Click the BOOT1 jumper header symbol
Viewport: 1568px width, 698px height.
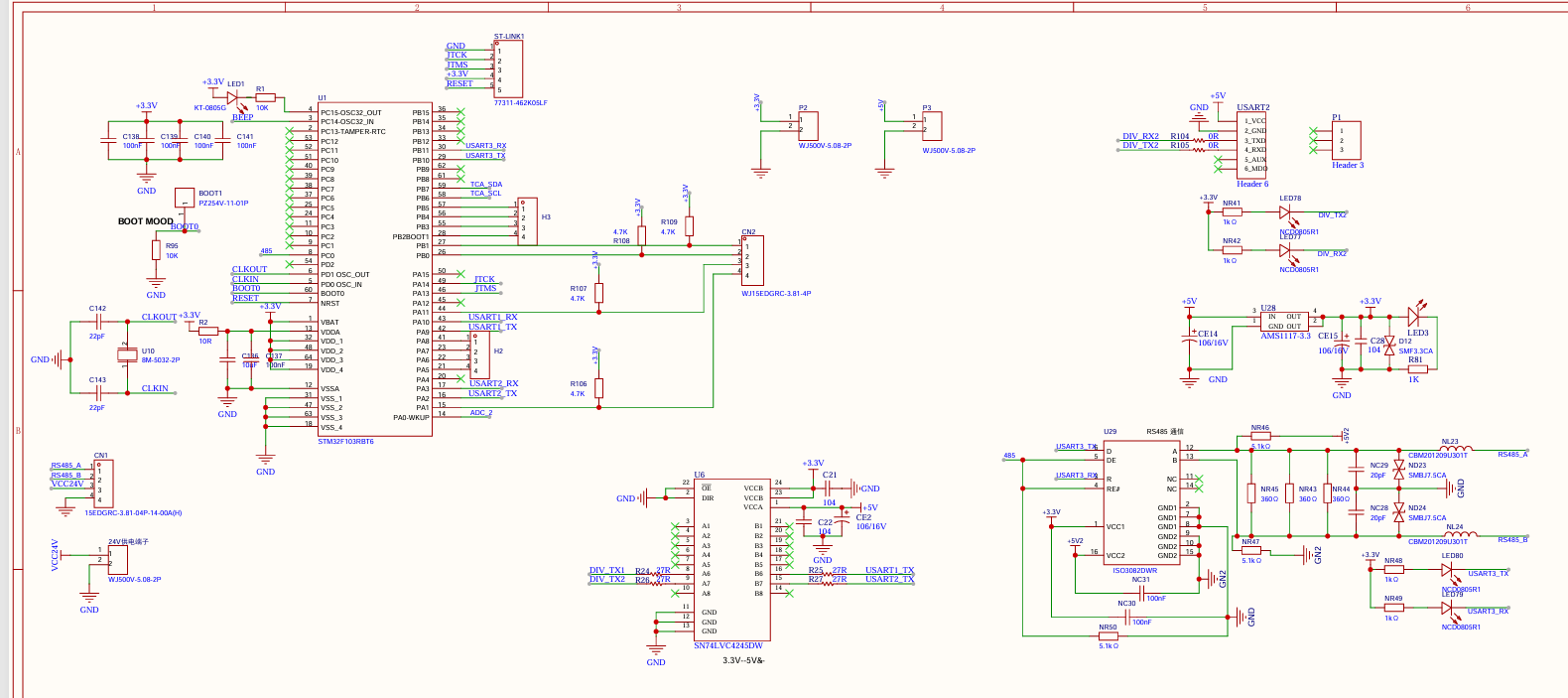click(185, 198)
